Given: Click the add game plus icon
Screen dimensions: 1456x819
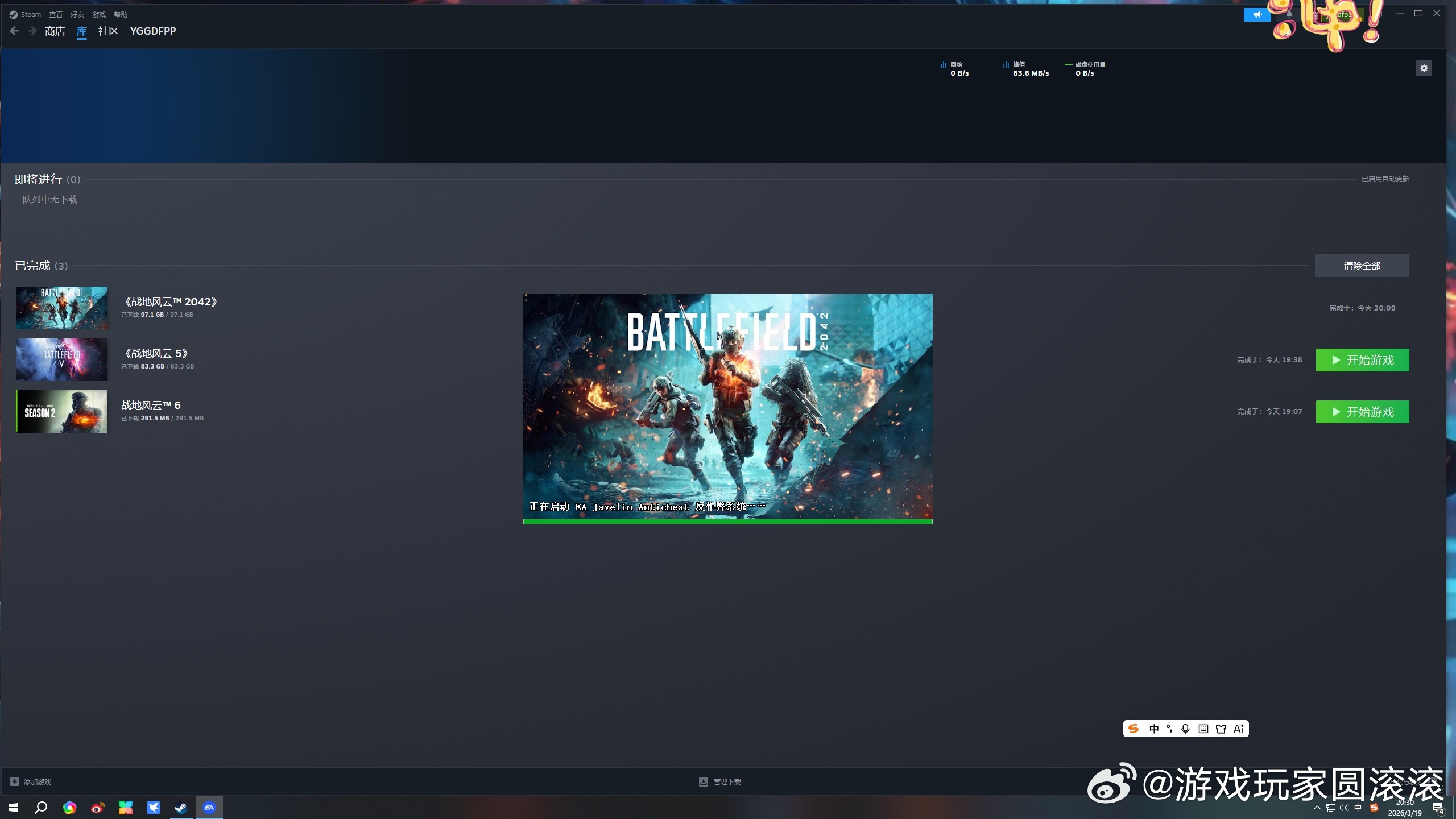Looking at the screenshot, I should pyautogui.click(x=15, y=781).
